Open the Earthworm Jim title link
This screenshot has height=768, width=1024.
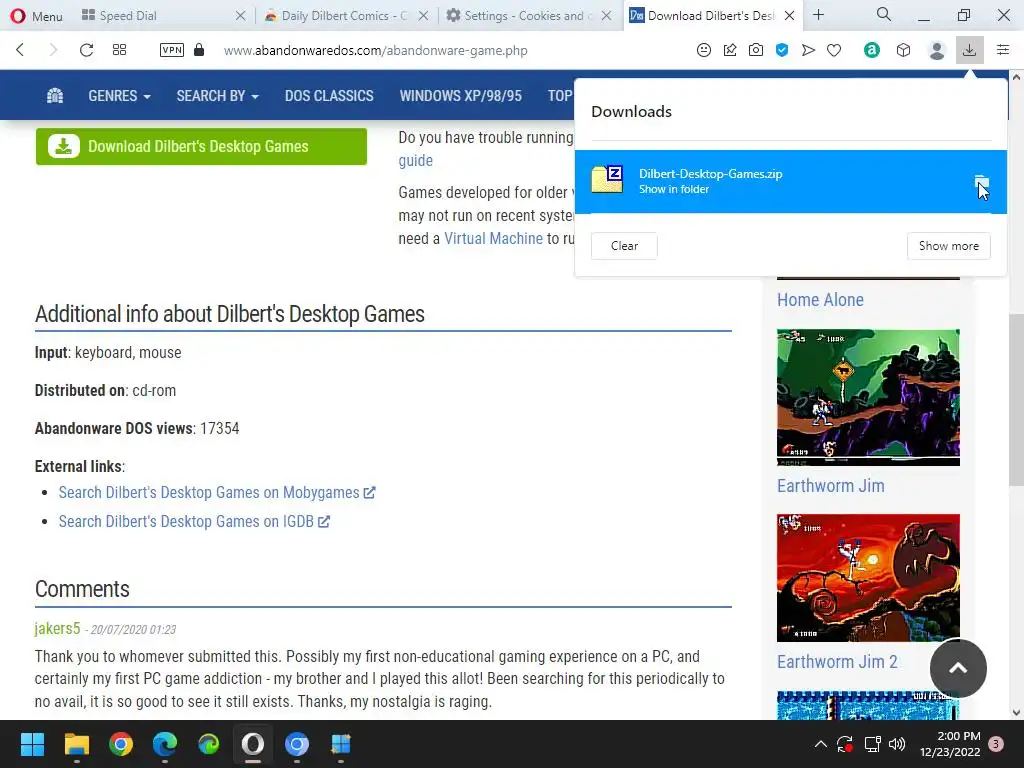[x=831, y=486]
